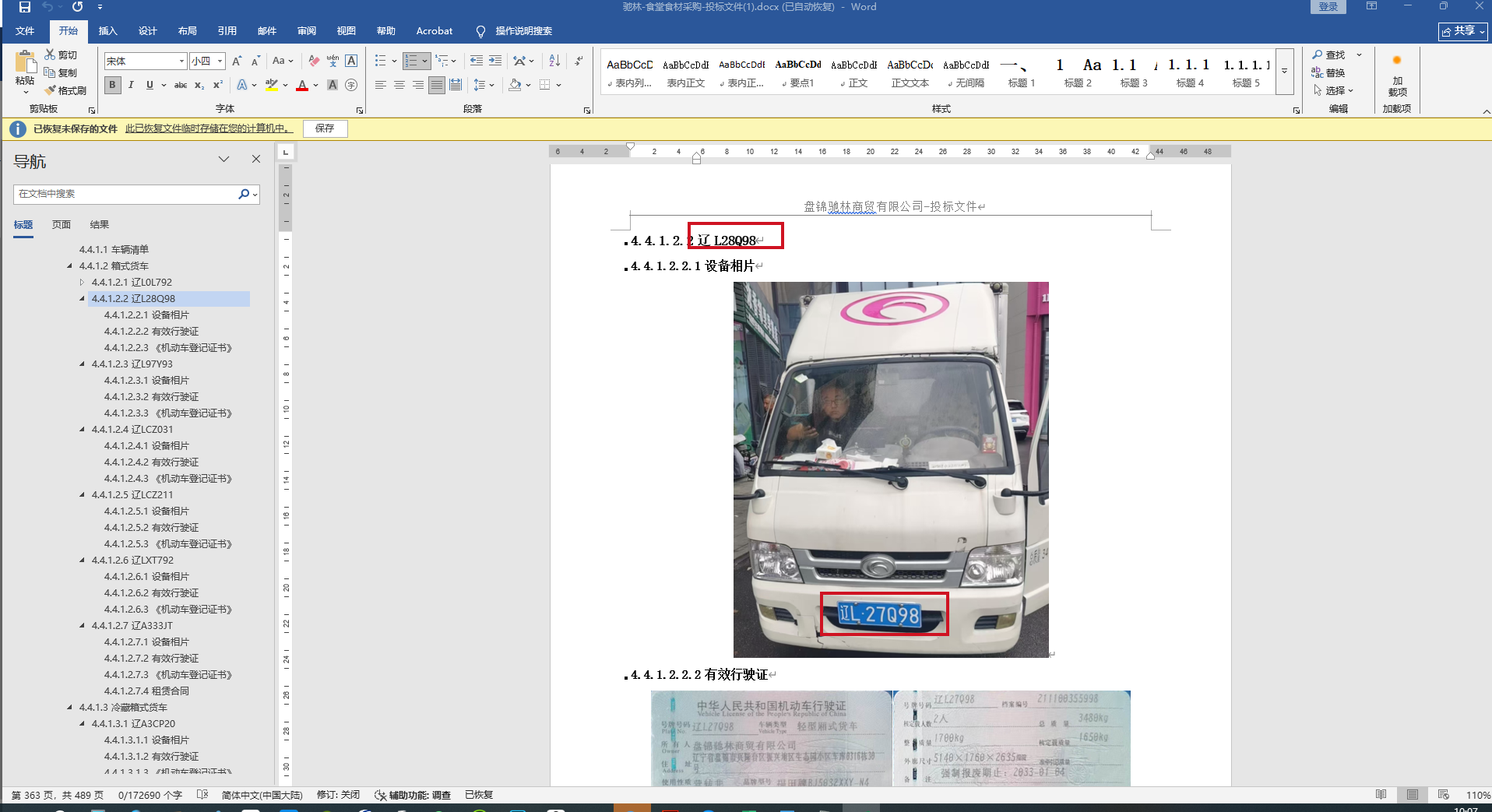
Task: Open the Navigation pane options arrow
Action: tap(224, 159)
